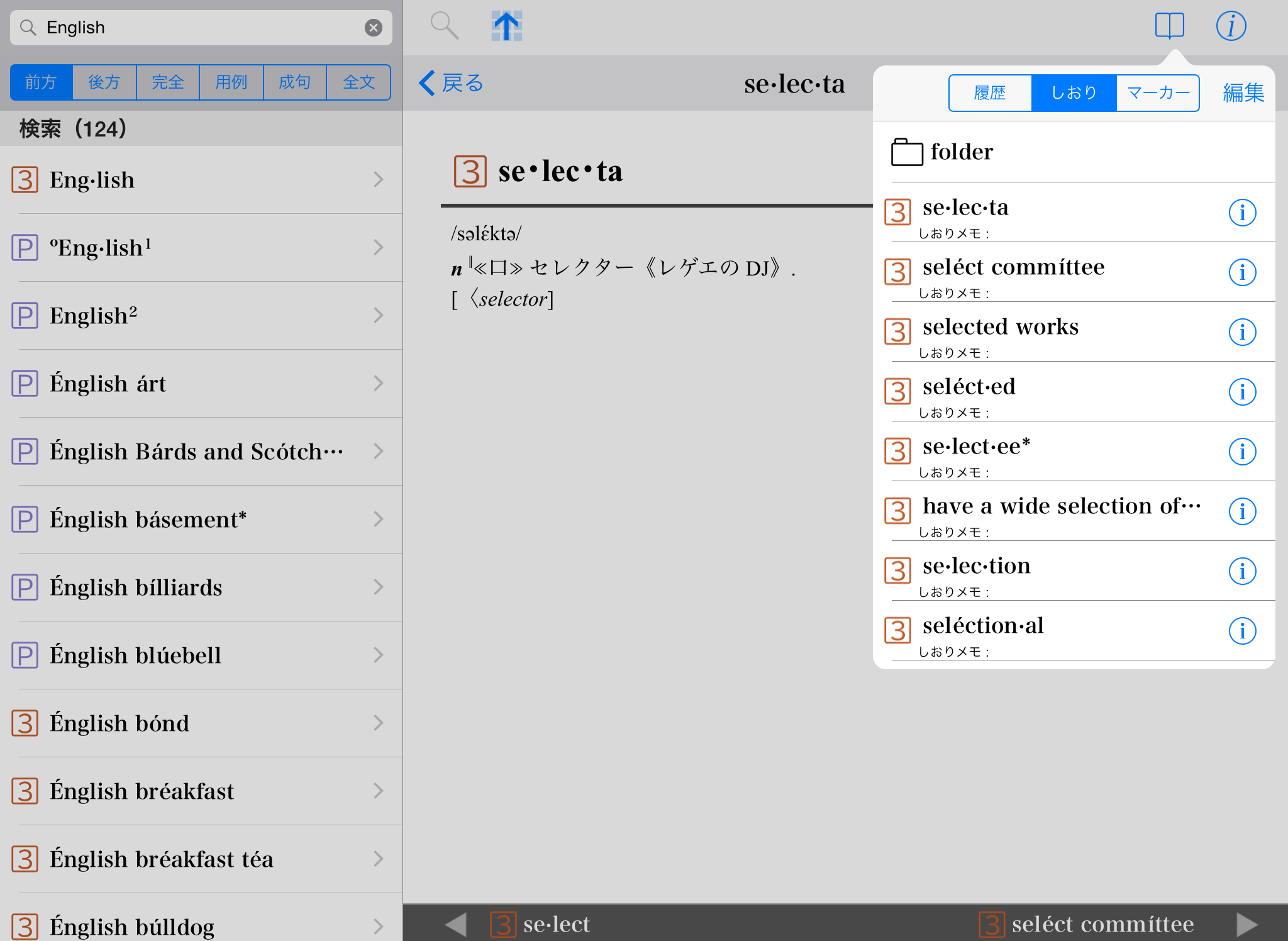Switch to マーカー marker tab
The image size is (1288, 941).
click(x=1158, y=93)
